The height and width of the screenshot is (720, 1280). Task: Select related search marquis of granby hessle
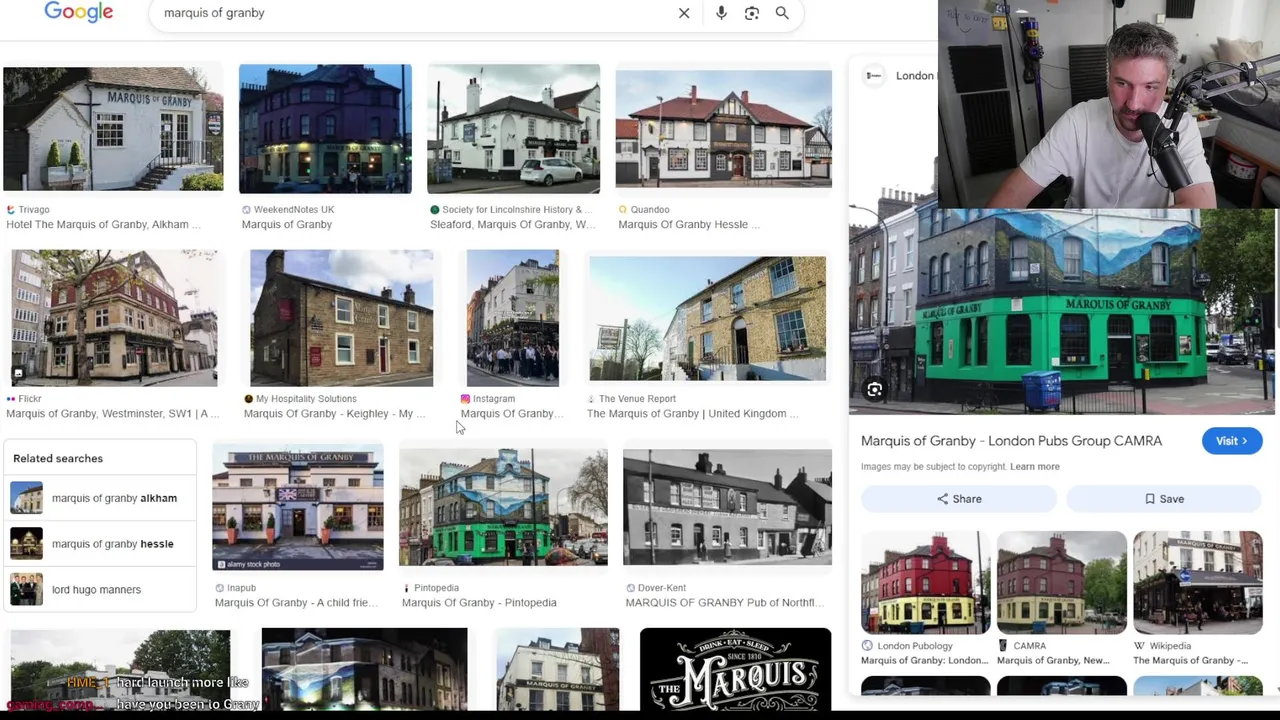point(98,544)
